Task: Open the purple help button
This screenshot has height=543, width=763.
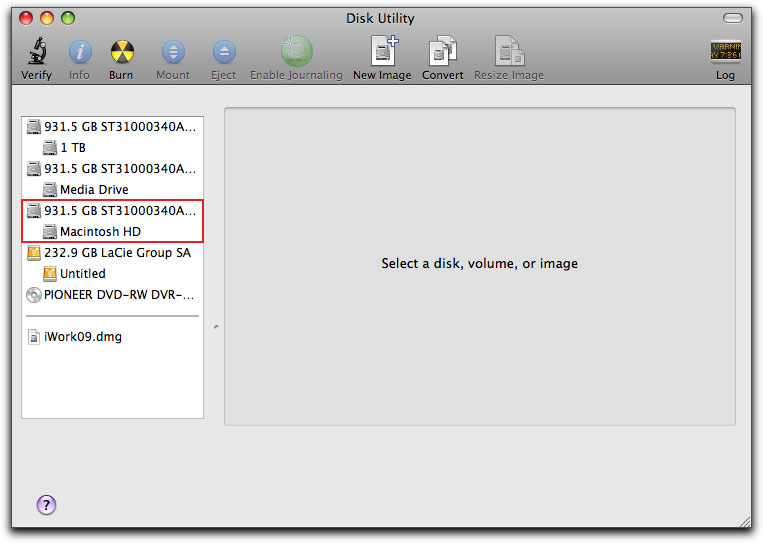Action: click(46, 505)
